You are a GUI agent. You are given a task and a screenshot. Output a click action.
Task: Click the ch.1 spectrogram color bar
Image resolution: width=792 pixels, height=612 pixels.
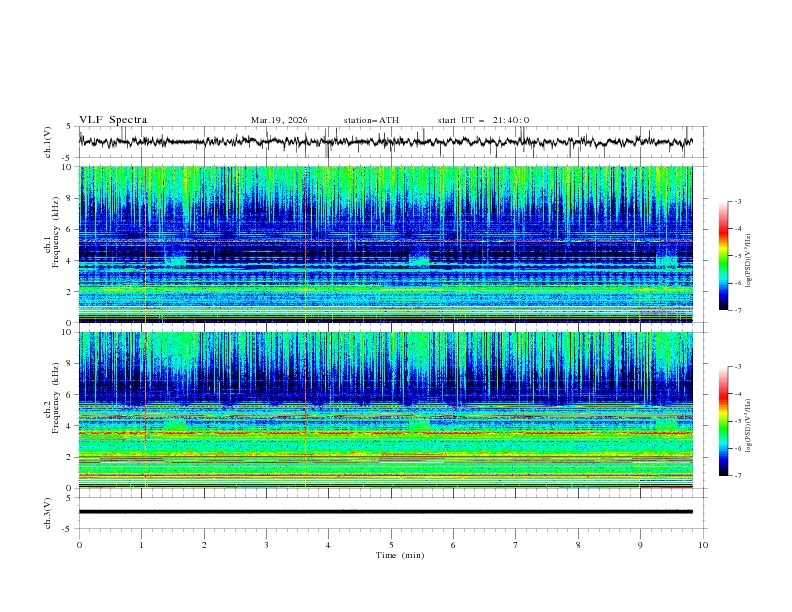723,255
